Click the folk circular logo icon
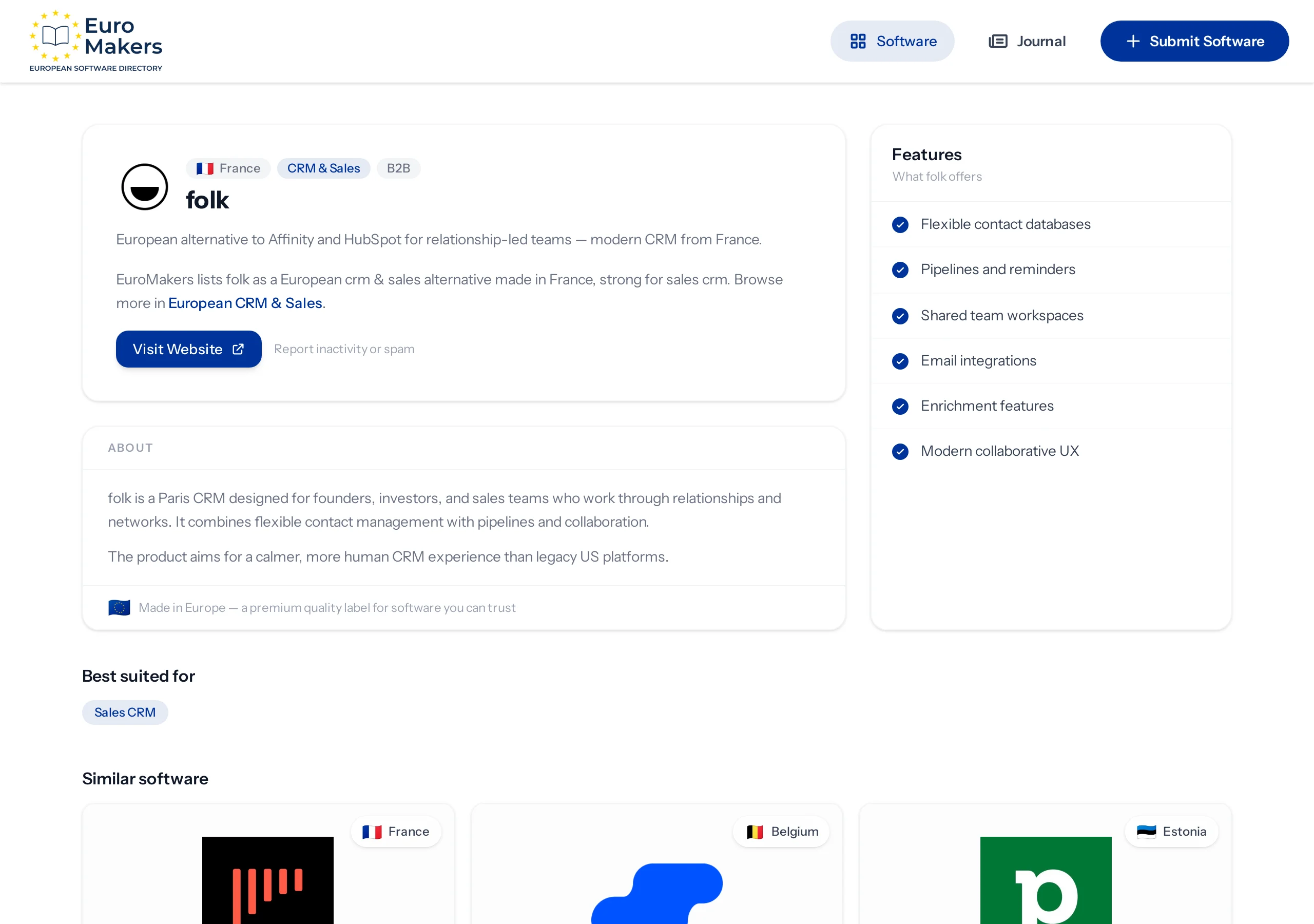The height and width of the screenshot is (924, 1314). 145,187
